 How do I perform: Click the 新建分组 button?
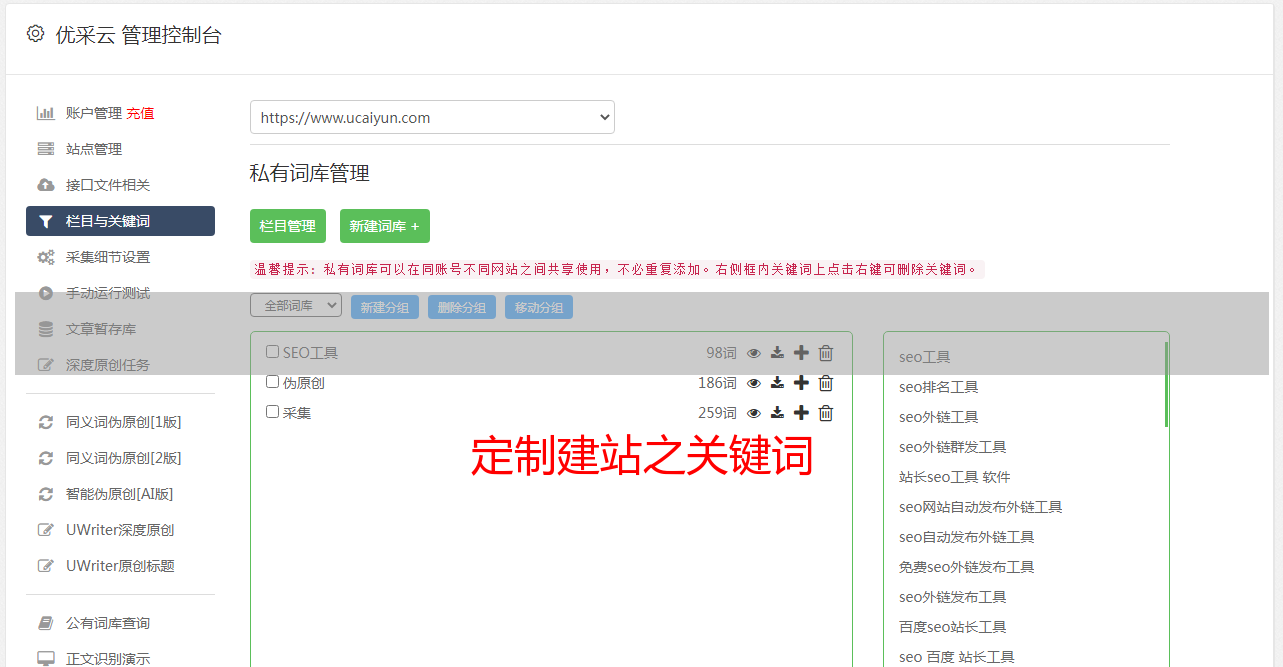pyautogui.click(x=385, y=307)
